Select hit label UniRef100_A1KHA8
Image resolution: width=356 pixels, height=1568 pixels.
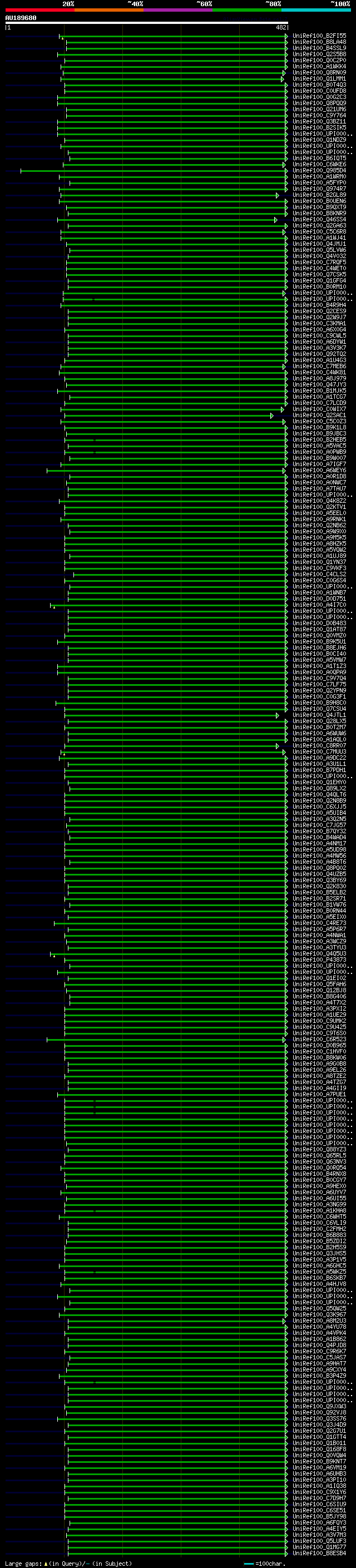319,1211
